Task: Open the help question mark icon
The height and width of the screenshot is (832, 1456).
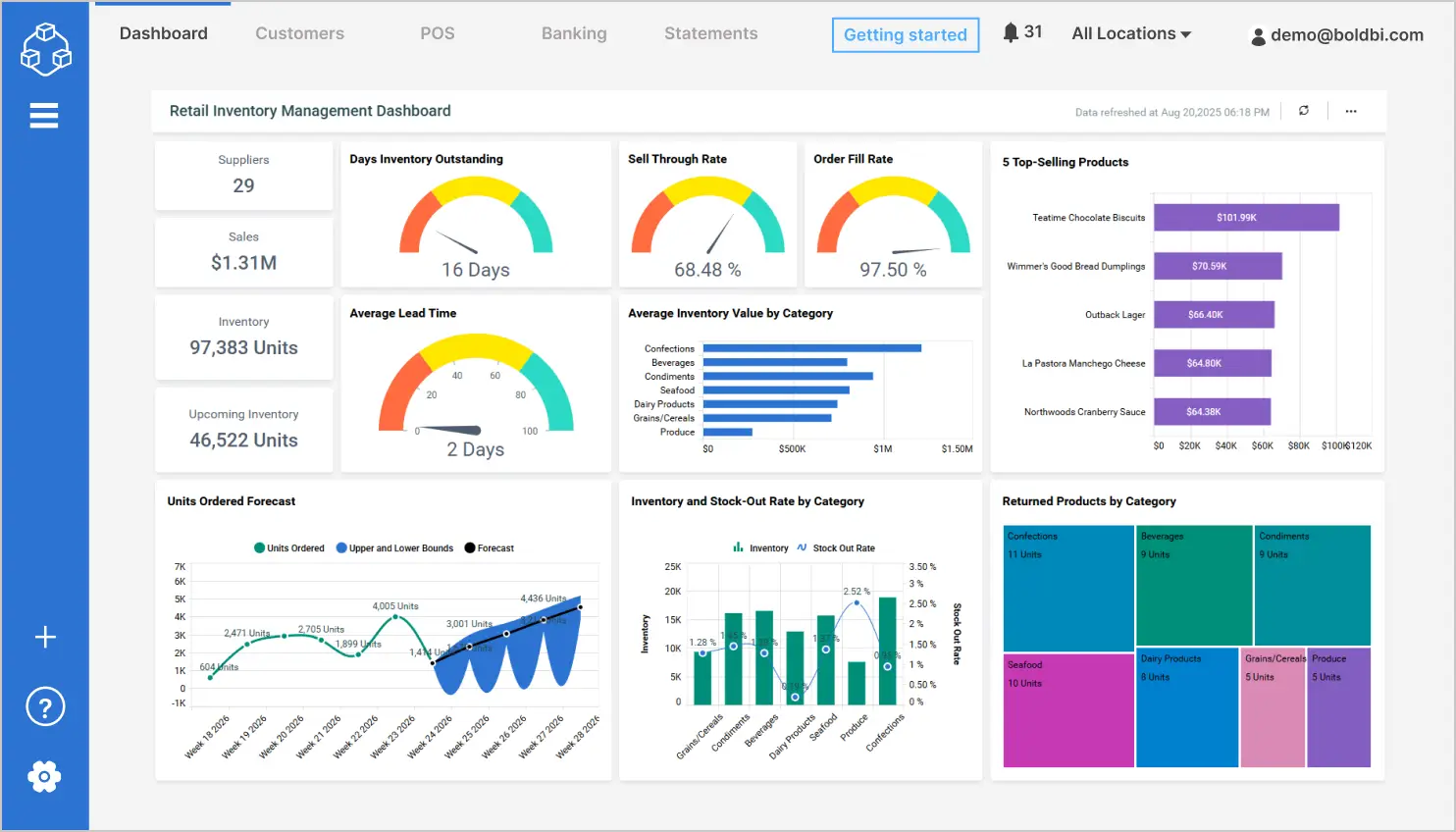Action: point(45,706)
